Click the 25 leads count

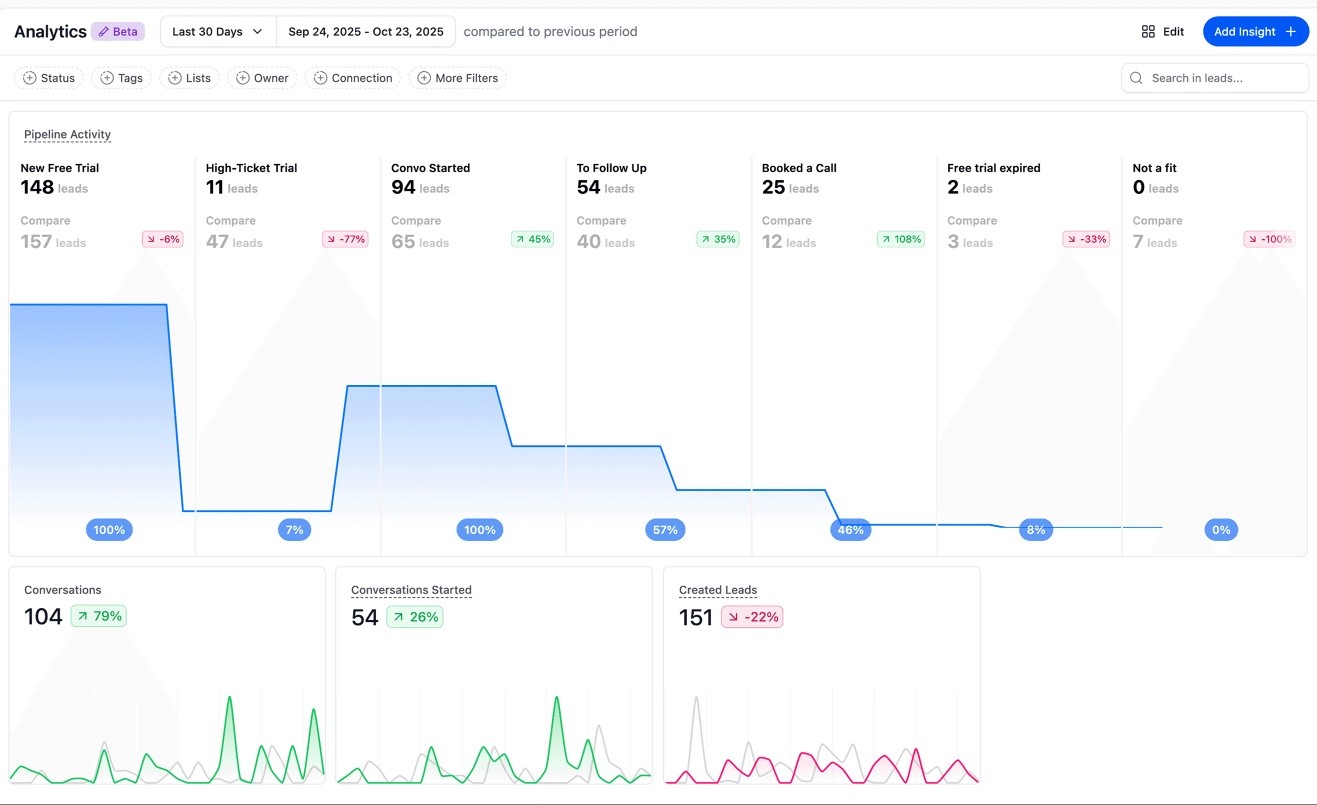[x=790, y=187]
